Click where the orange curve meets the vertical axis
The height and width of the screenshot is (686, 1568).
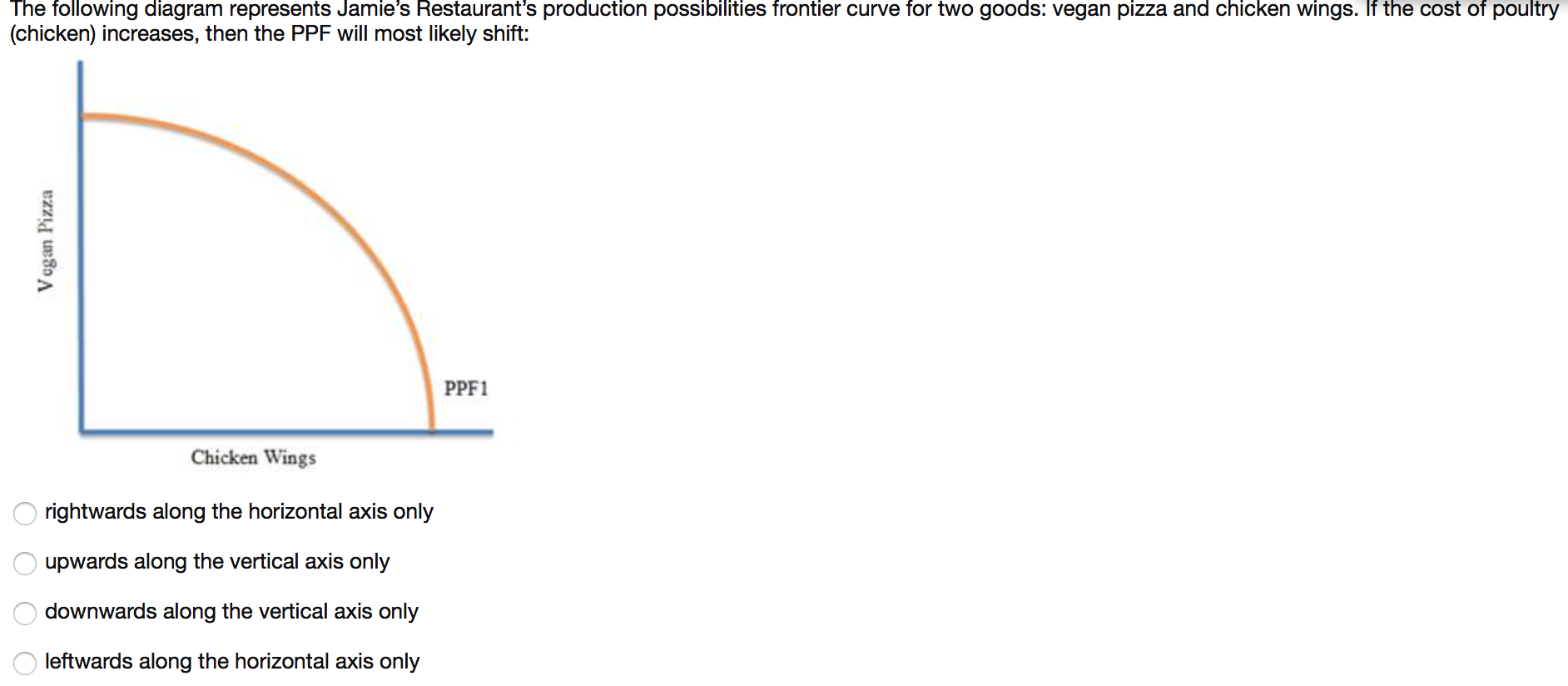[x=82, y=117]
